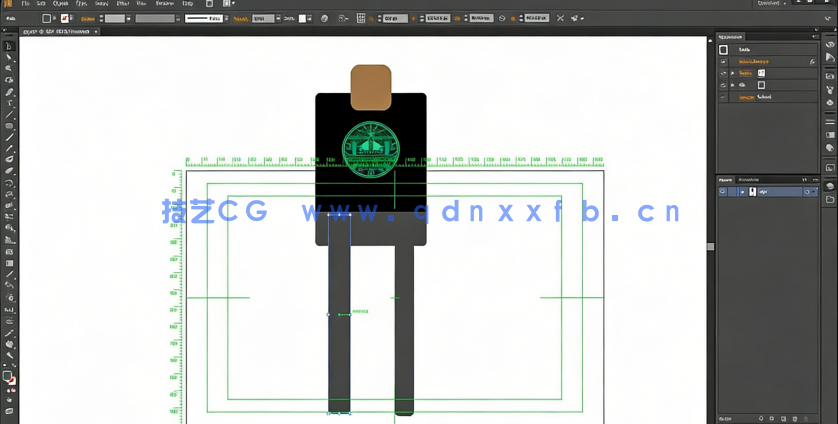
Task: Select the Direct Selection tool
Action: (x=9, y=58)
